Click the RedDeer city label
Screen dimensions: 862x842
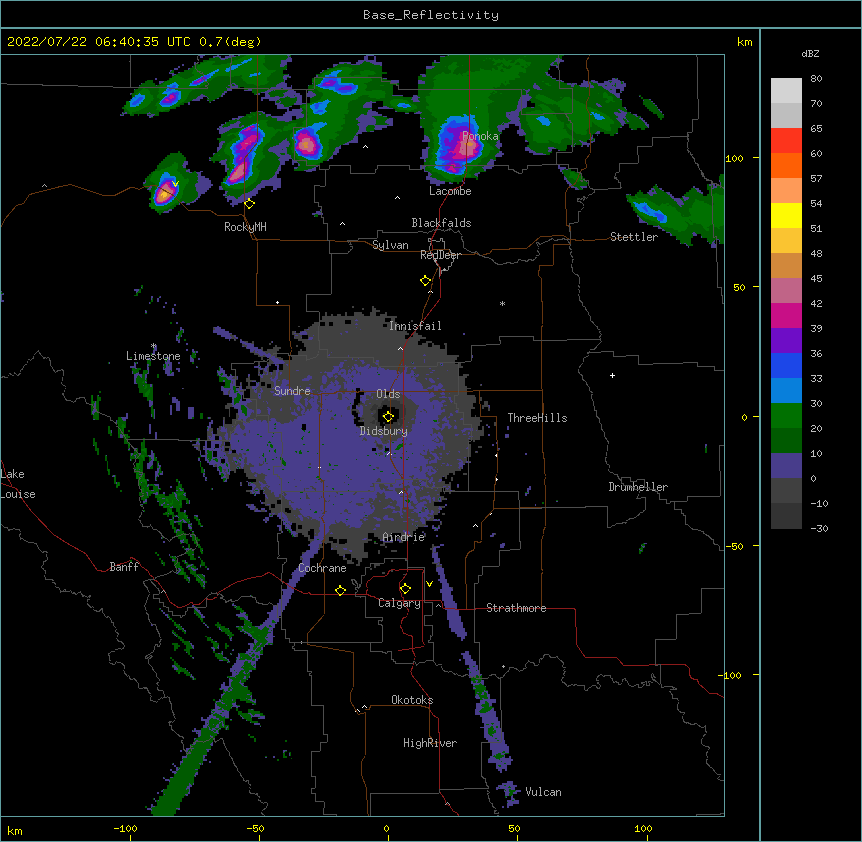coord(440,255)
